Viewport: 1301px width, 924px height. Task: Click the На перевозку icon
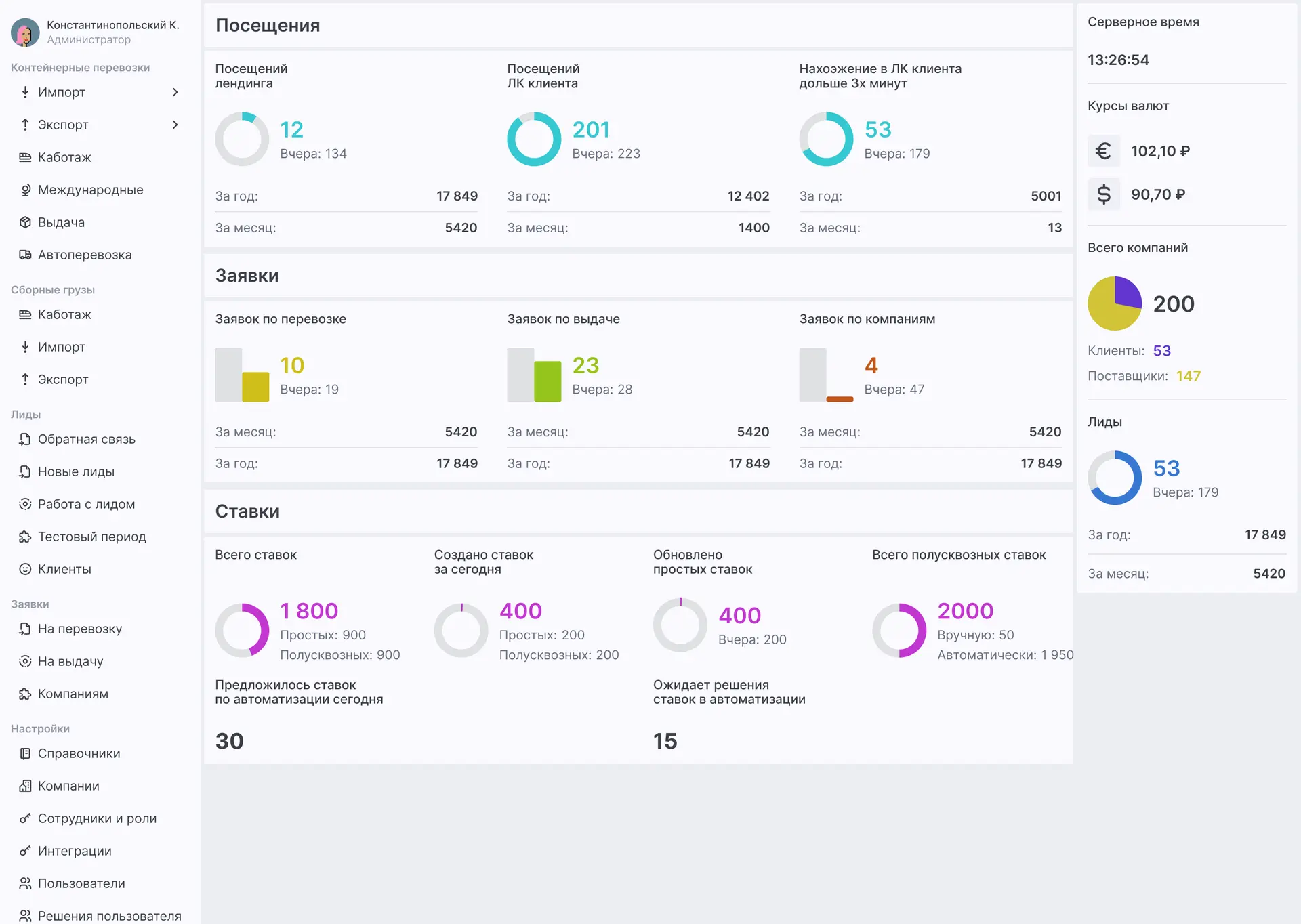tap(25, 629)
